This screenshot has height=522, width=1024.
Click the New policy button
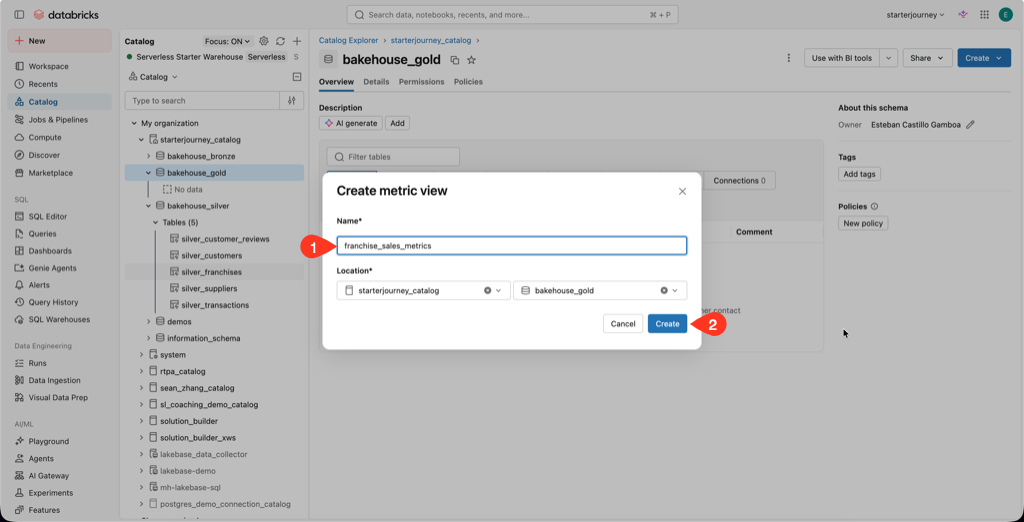click(863, 223)
